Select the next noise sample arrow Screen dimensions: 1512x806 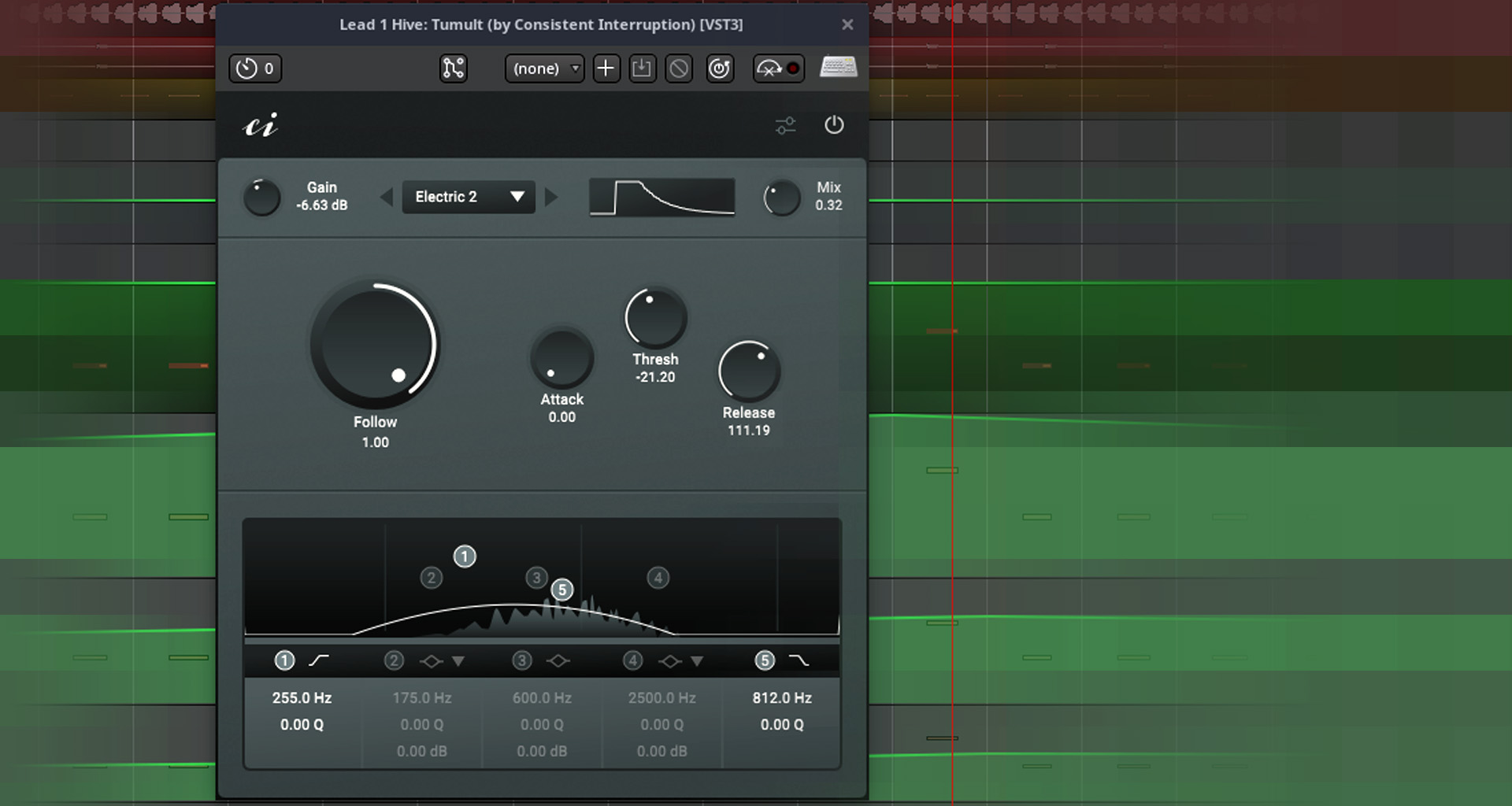(x=551, y=197)
